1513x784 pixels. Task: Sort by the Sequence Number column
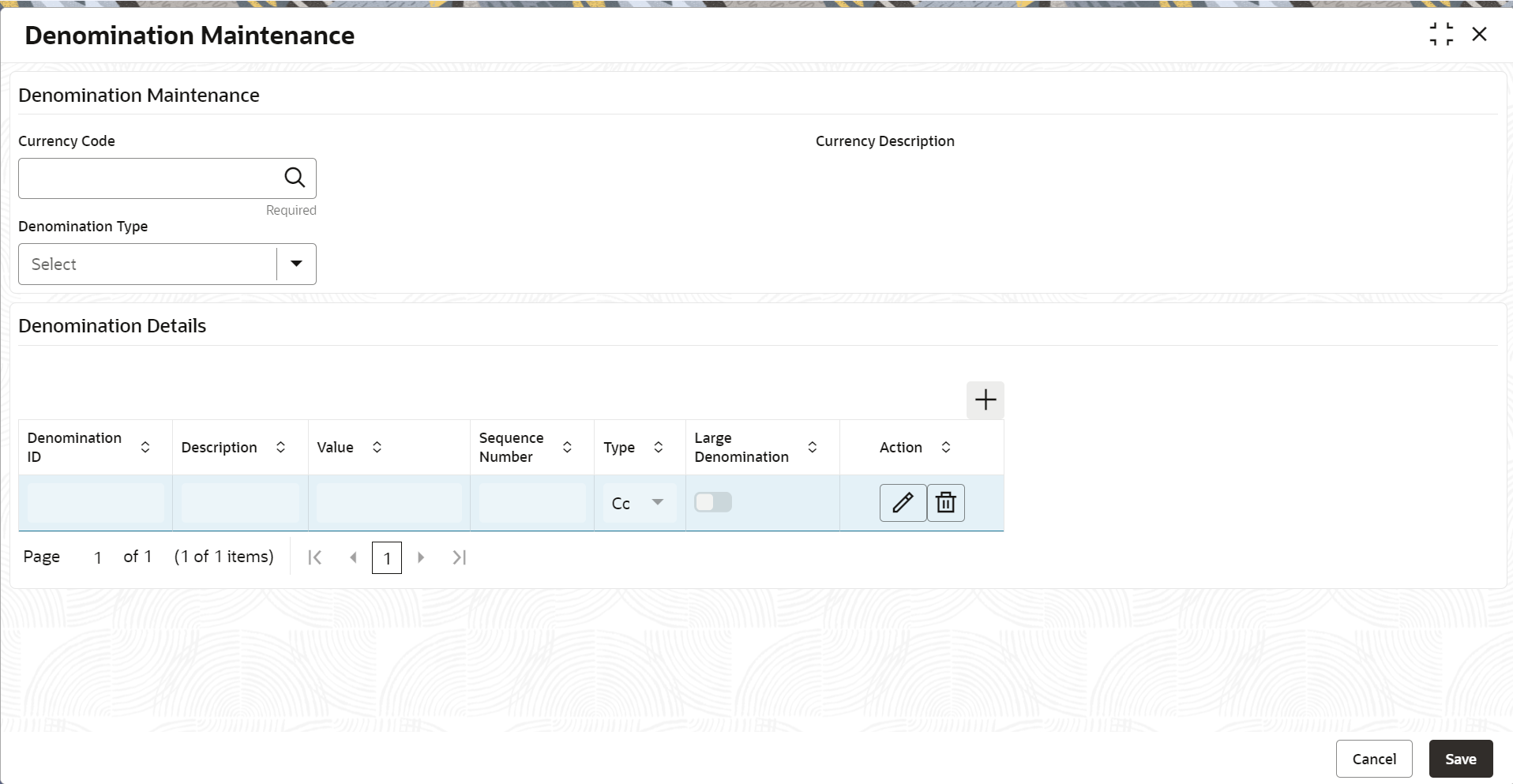click(567, 447)
